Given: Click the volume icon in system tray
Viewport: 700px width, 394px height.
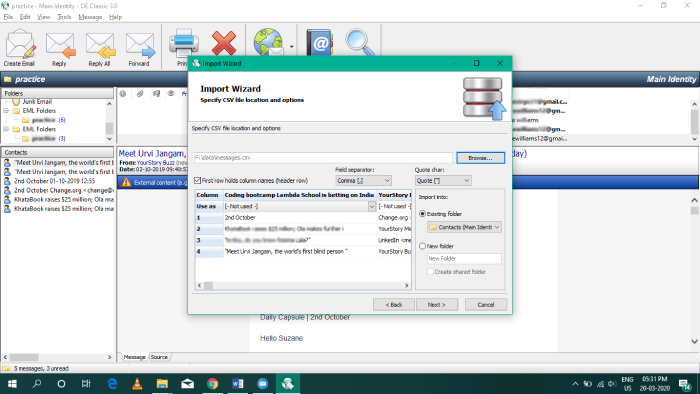Looking at the screenshot, I should point(612,384).
